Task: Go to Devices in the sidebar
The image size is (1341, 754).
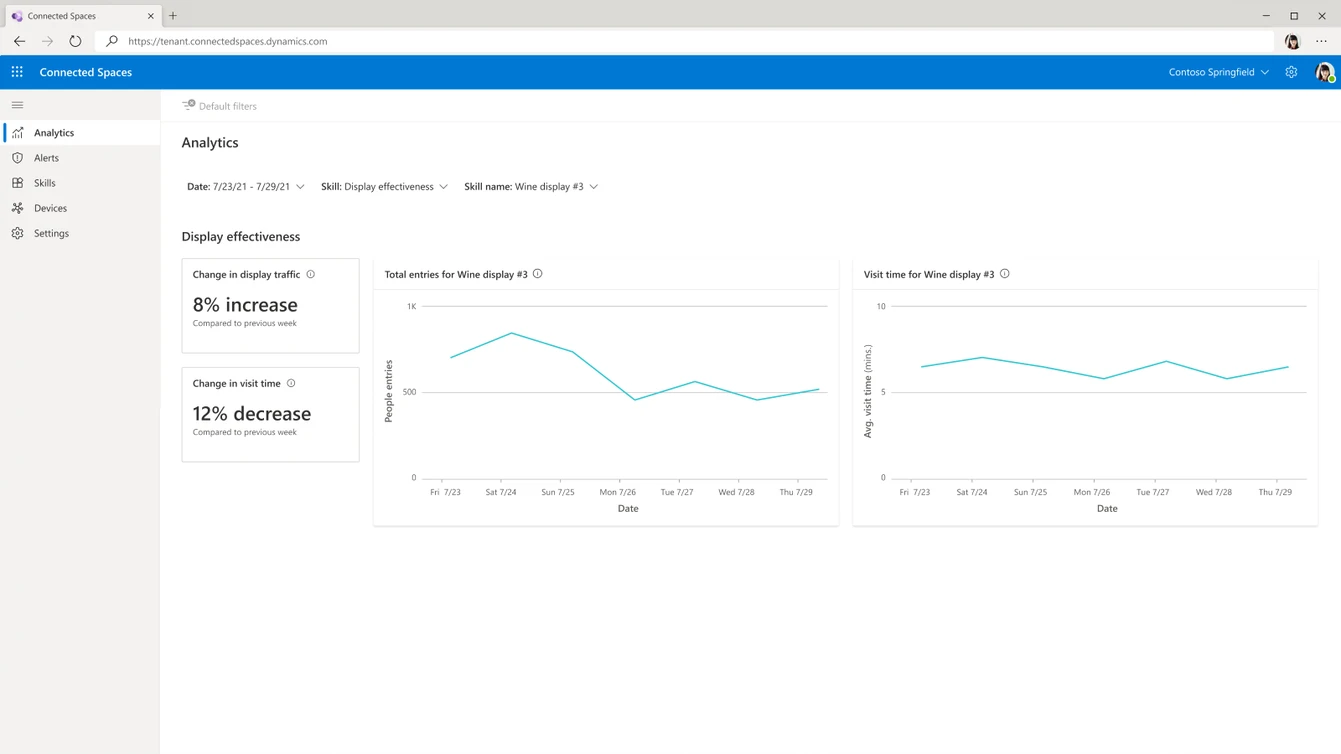Action: [x=80, y=208]
